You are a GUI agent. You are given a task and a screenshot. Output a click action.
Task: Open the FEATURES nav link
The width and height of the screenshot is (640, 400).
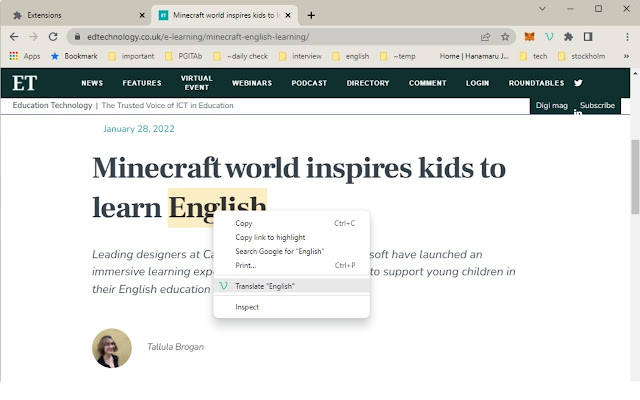pos(142,83)
